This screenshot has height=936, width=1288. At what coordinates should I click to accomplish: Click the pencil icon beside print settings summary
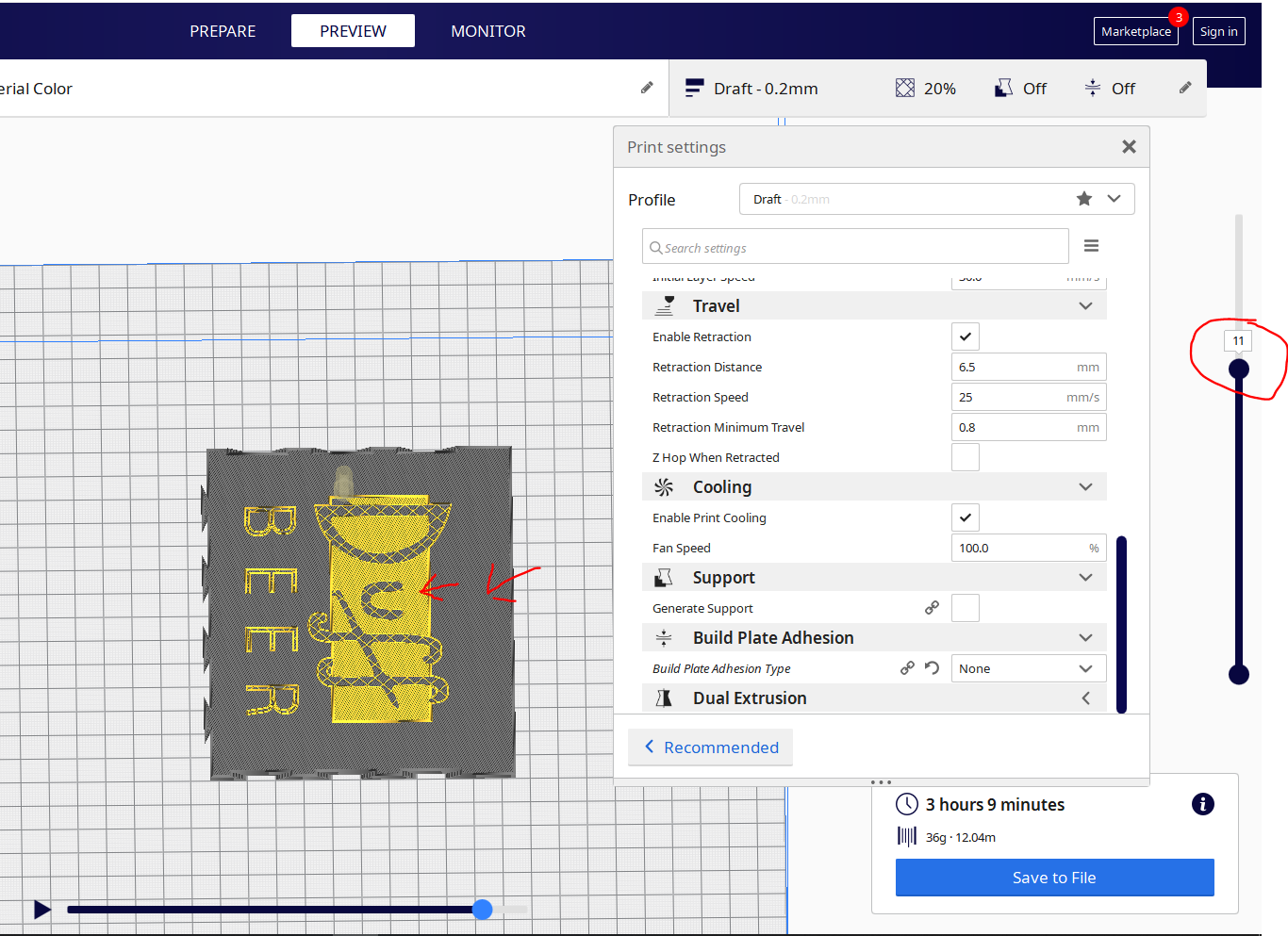click(x=1185, y=88)
